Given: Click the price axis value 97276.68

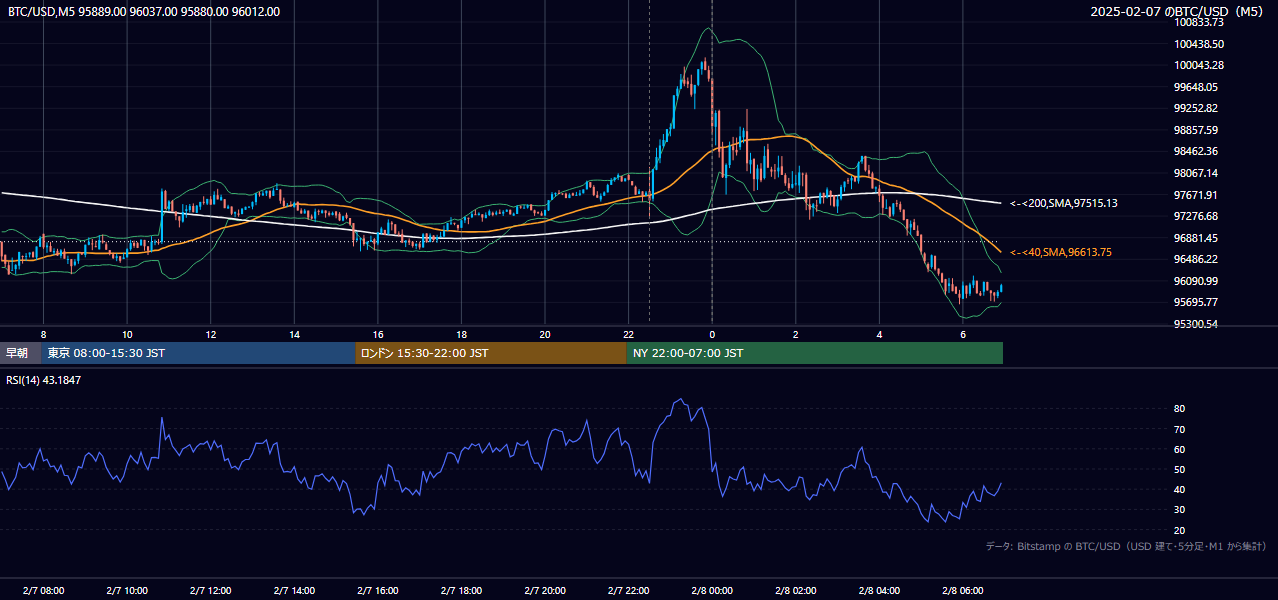Looking at the screenshot, I should point(1197,216).
